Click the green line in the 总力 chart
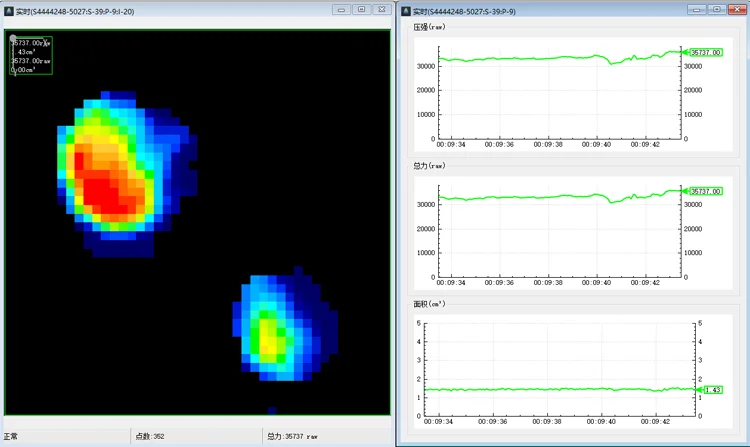 tap(560, 196)
